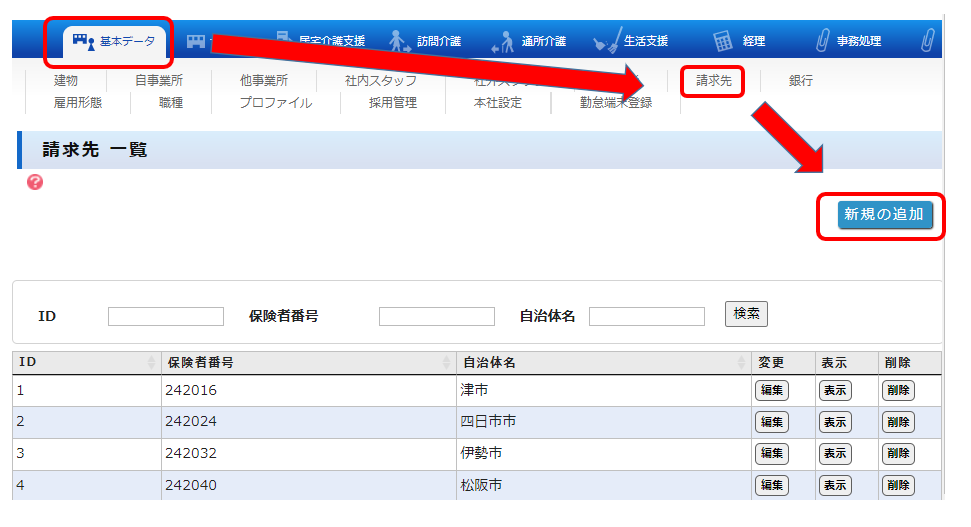The width and height of the screenshot is (971, 527).
Task: Switch to the 通所介護 tab
Action: point(531,41)
